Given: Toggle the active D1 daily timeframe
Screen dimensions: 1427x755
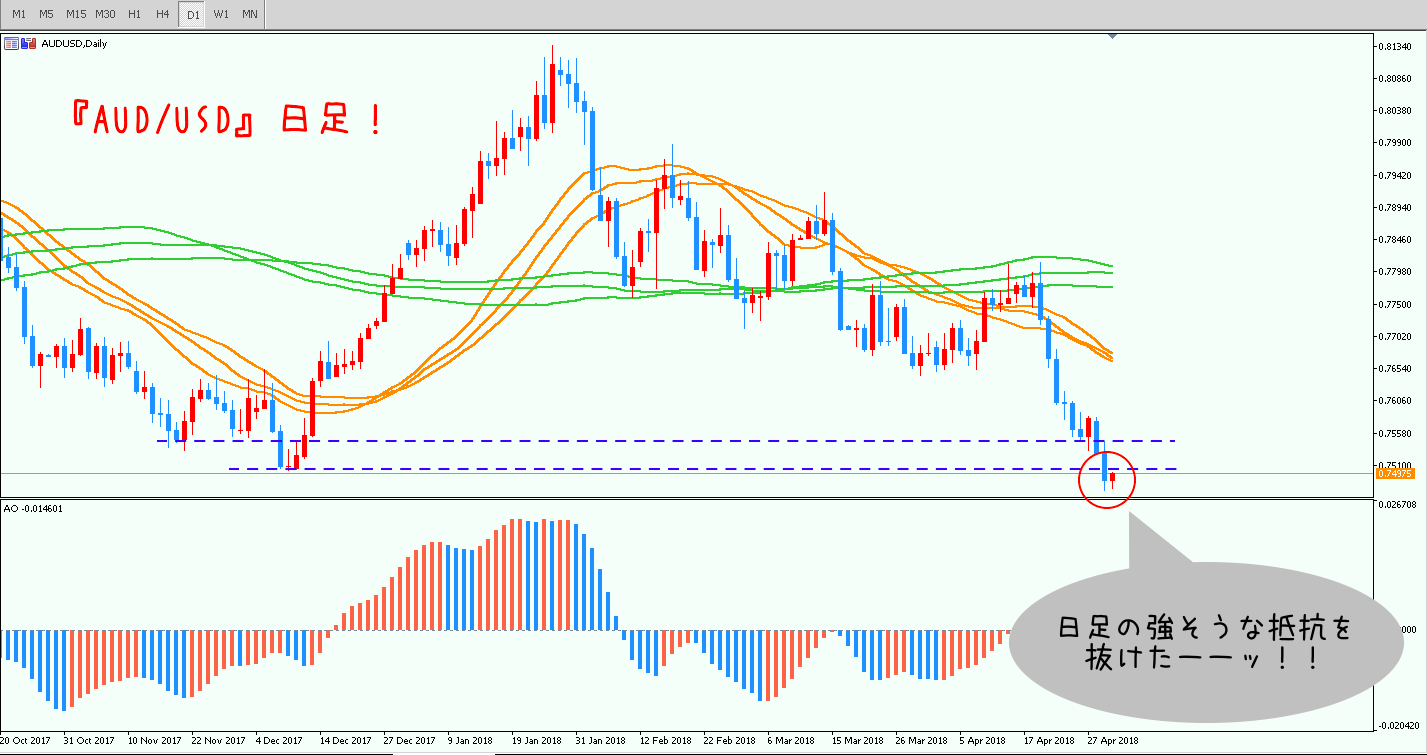Looking at the screenshot, I should (x=192, y=14).
